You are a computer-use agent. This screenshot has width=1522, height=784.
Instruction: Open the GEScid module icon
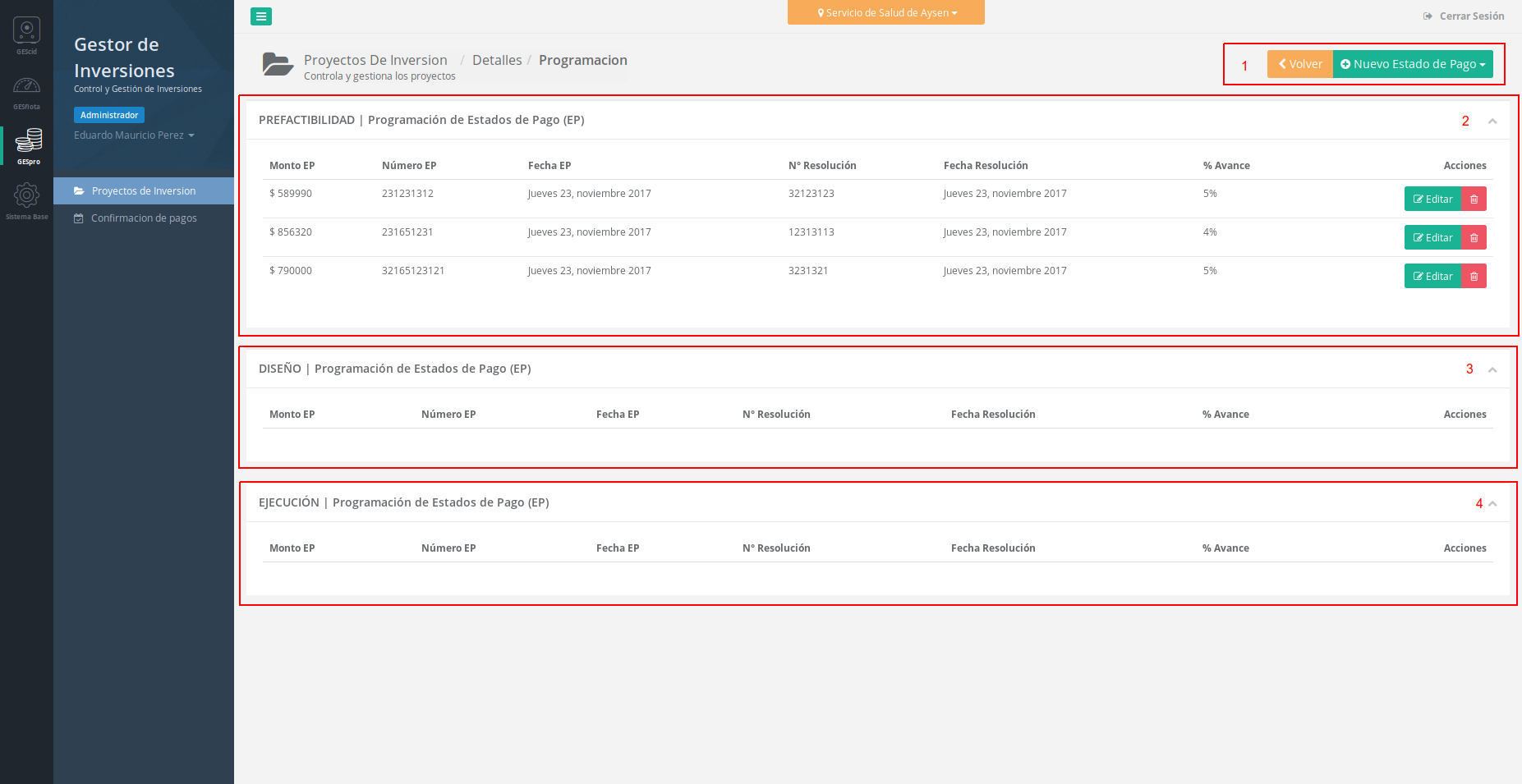[26, 33]
